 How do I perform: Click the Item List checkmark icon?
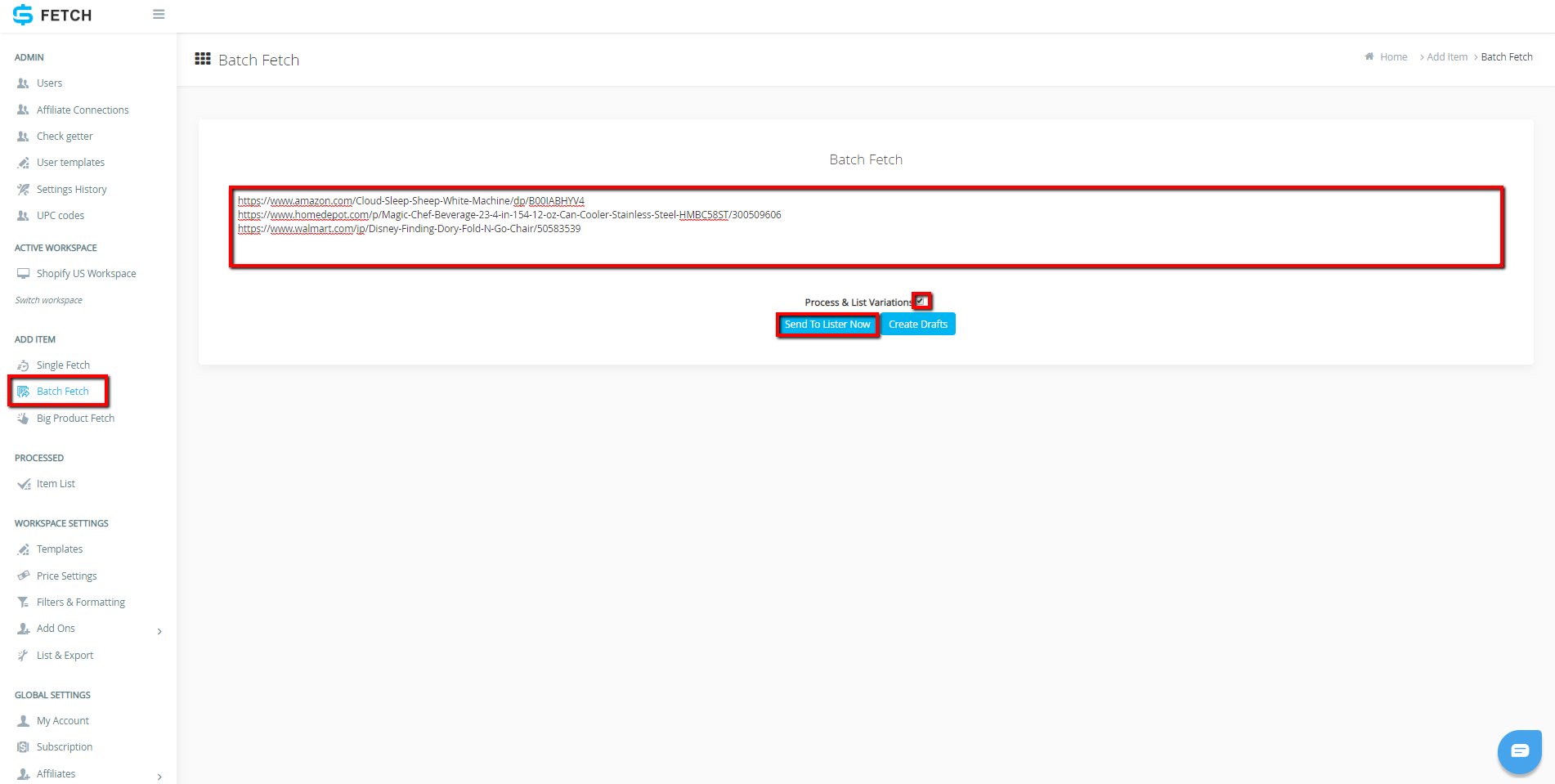tap(24, 484)
